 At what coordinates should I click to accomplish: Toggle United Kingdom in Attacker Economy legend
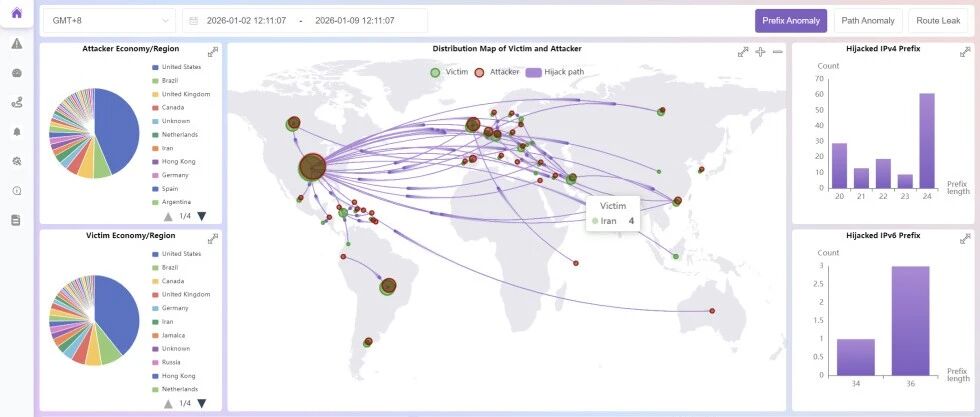181,94
